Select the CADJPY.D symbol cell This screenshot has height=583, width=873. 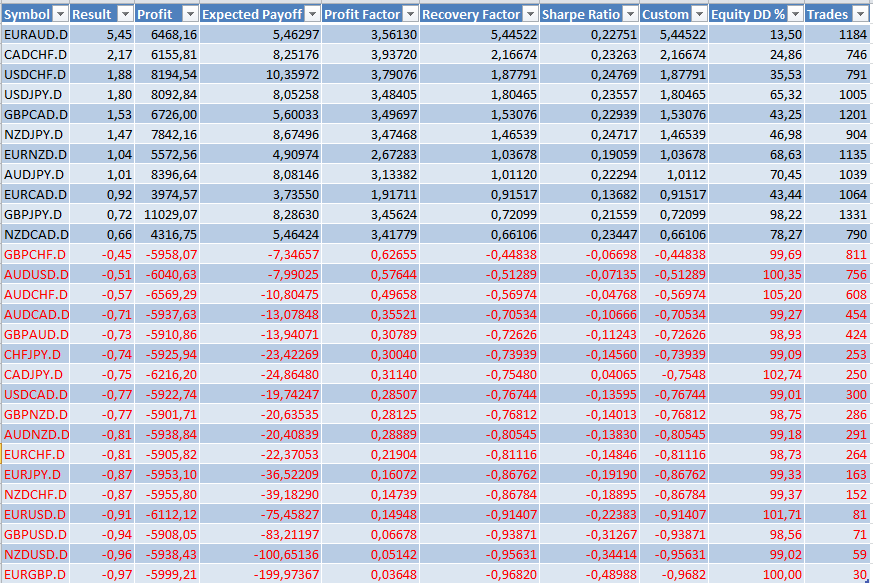click(35, 375)
